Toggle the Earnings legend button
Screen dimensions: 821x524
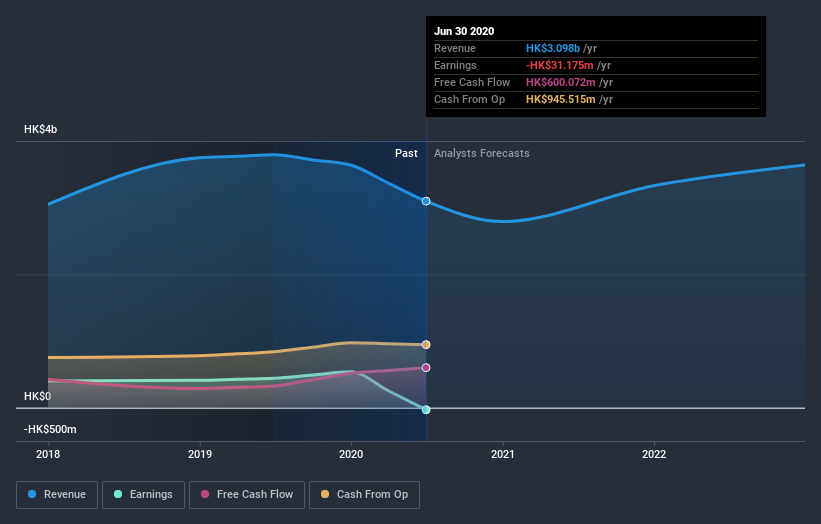[x=143, y=495]
